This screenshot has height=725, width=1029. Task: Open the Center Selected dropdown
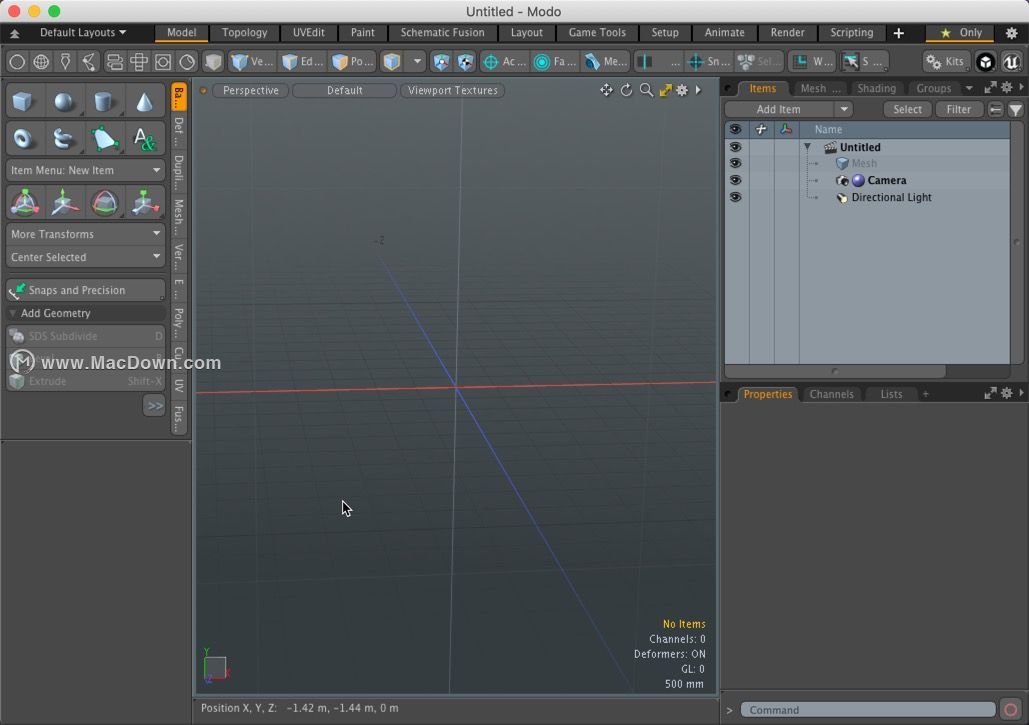tap(85, 257)
